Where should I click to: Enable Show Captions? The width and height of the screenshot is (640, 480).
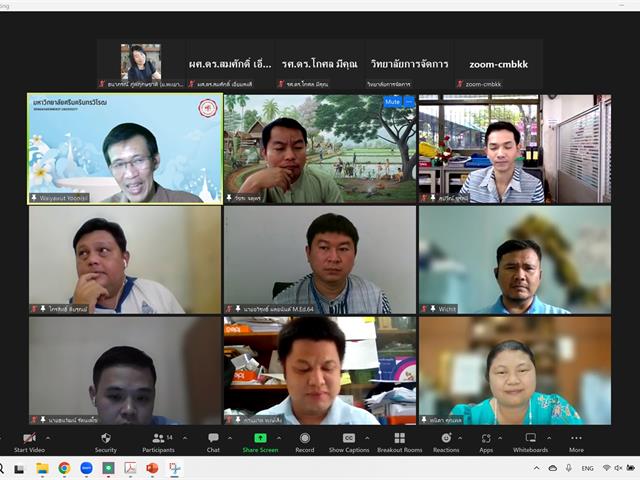click(x=349, y=442)
